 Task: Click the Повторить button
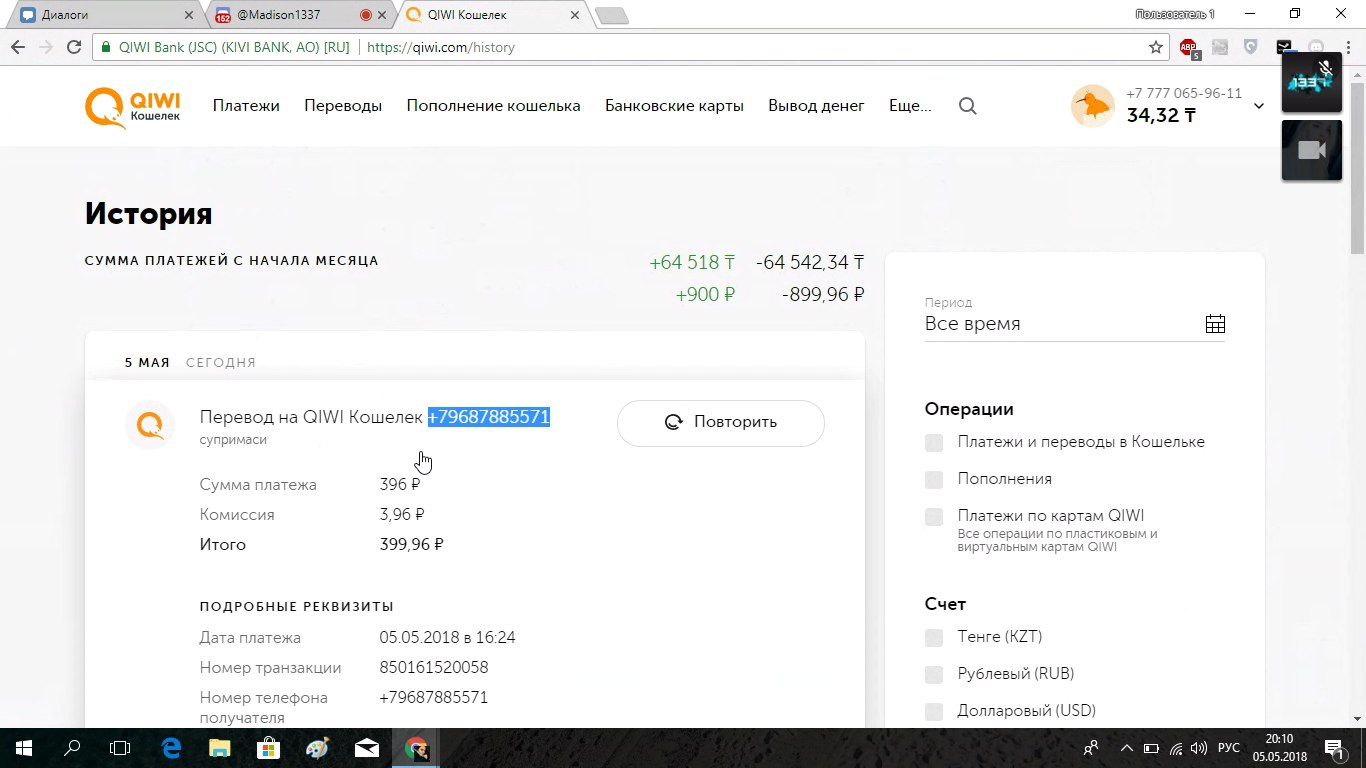(x=721, y=422)
